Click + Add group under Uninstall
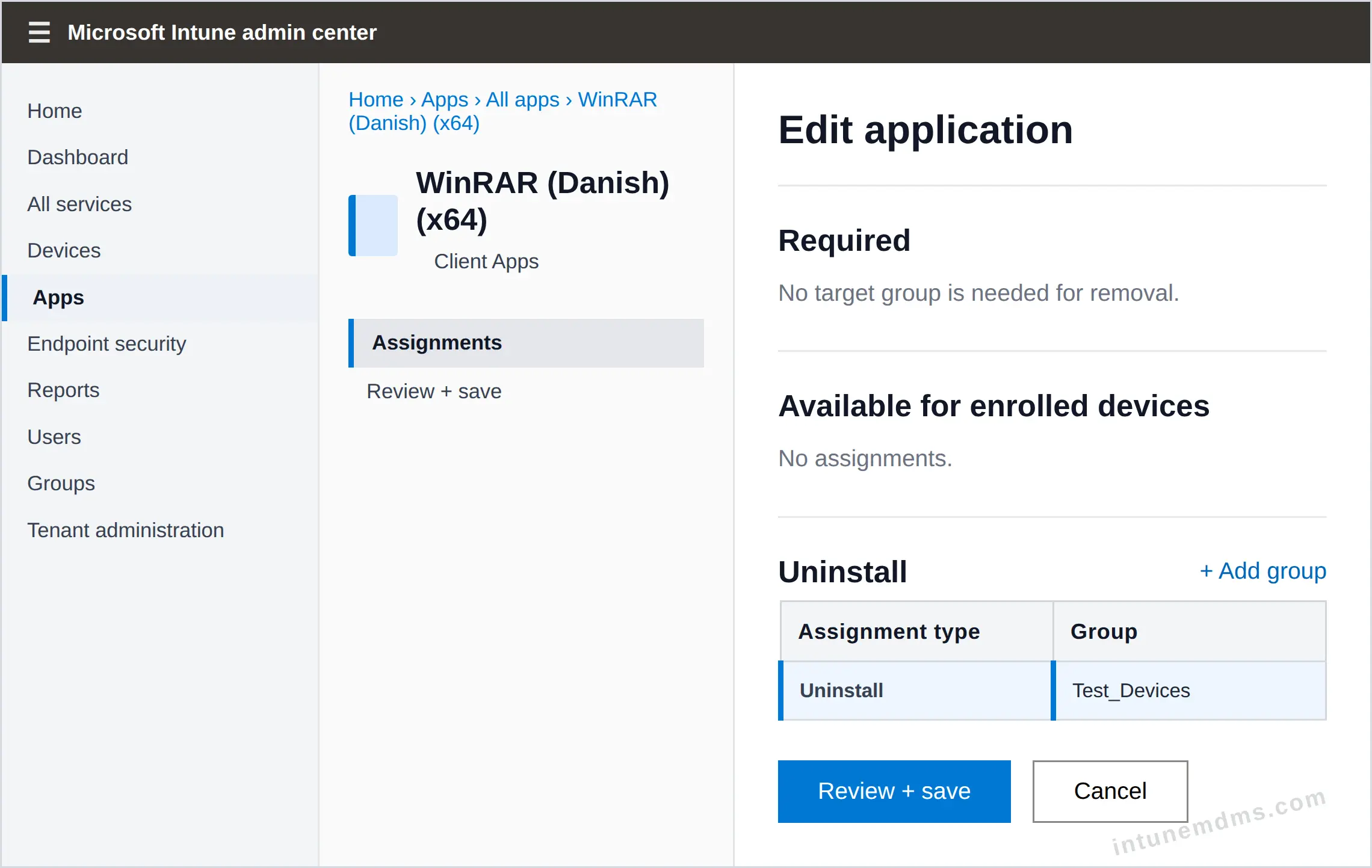This screenshot has height=868, width=1372. click(1263, 571)
